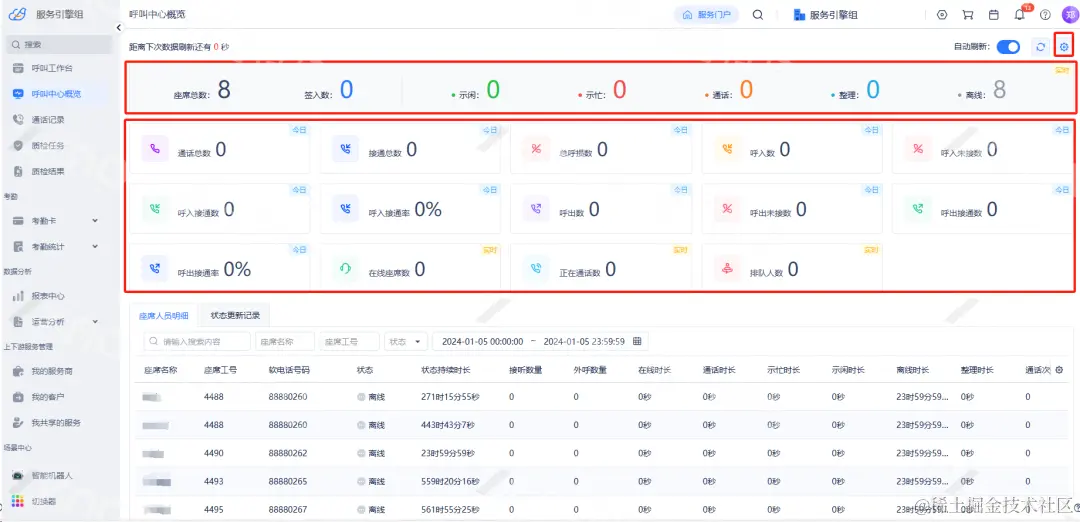Click the 呼出接通数 green phone icon
The image size is (1080, 522).
coord(917,209)
